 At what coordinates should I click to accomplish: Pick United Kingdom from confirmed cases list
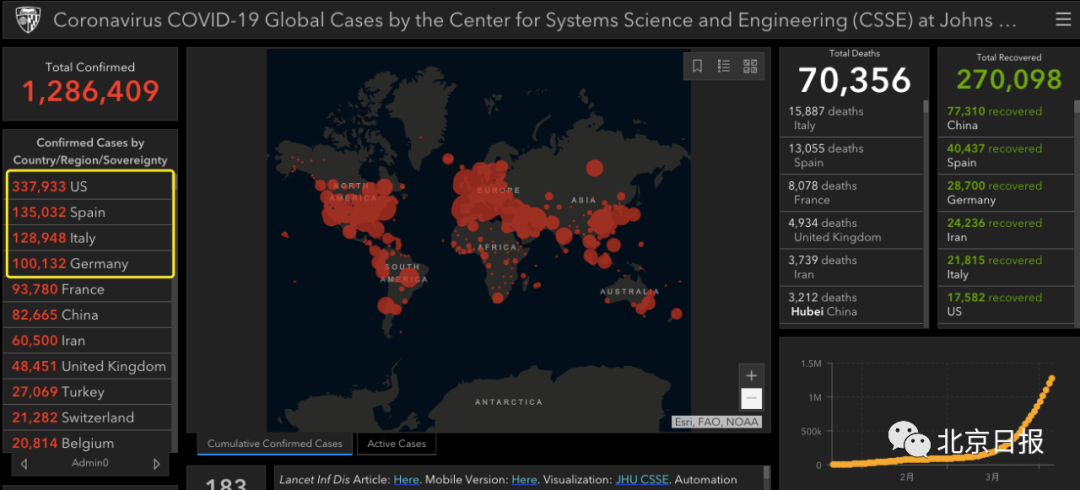tap(90, 366)
